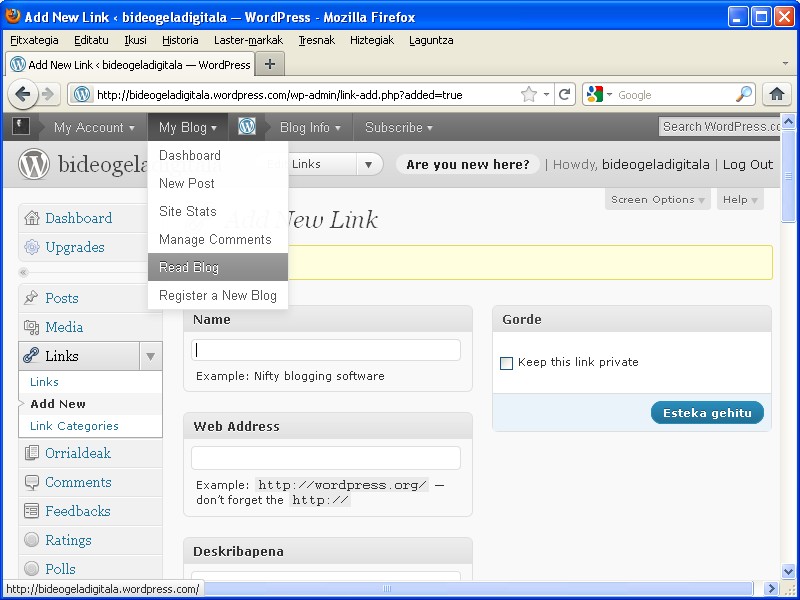Click the Esteka gehitu button
Image resolution: width=800 pixels, height=600 pixels.
coord(707,413)
